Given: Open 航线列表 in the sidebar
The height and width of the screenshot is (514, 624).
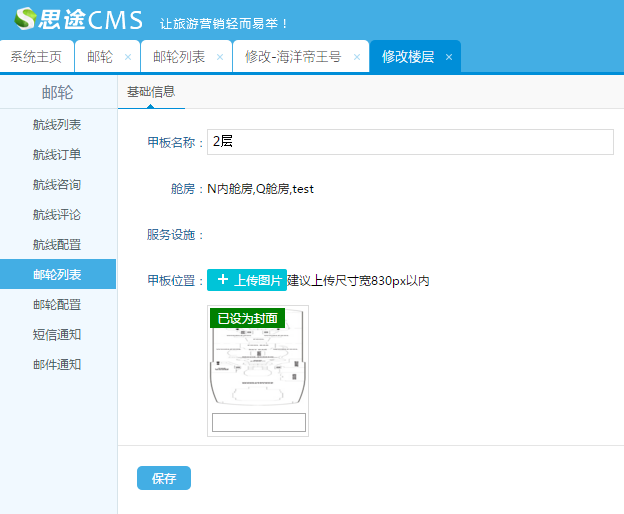Looking at the screenshot, I should point(57,125).
